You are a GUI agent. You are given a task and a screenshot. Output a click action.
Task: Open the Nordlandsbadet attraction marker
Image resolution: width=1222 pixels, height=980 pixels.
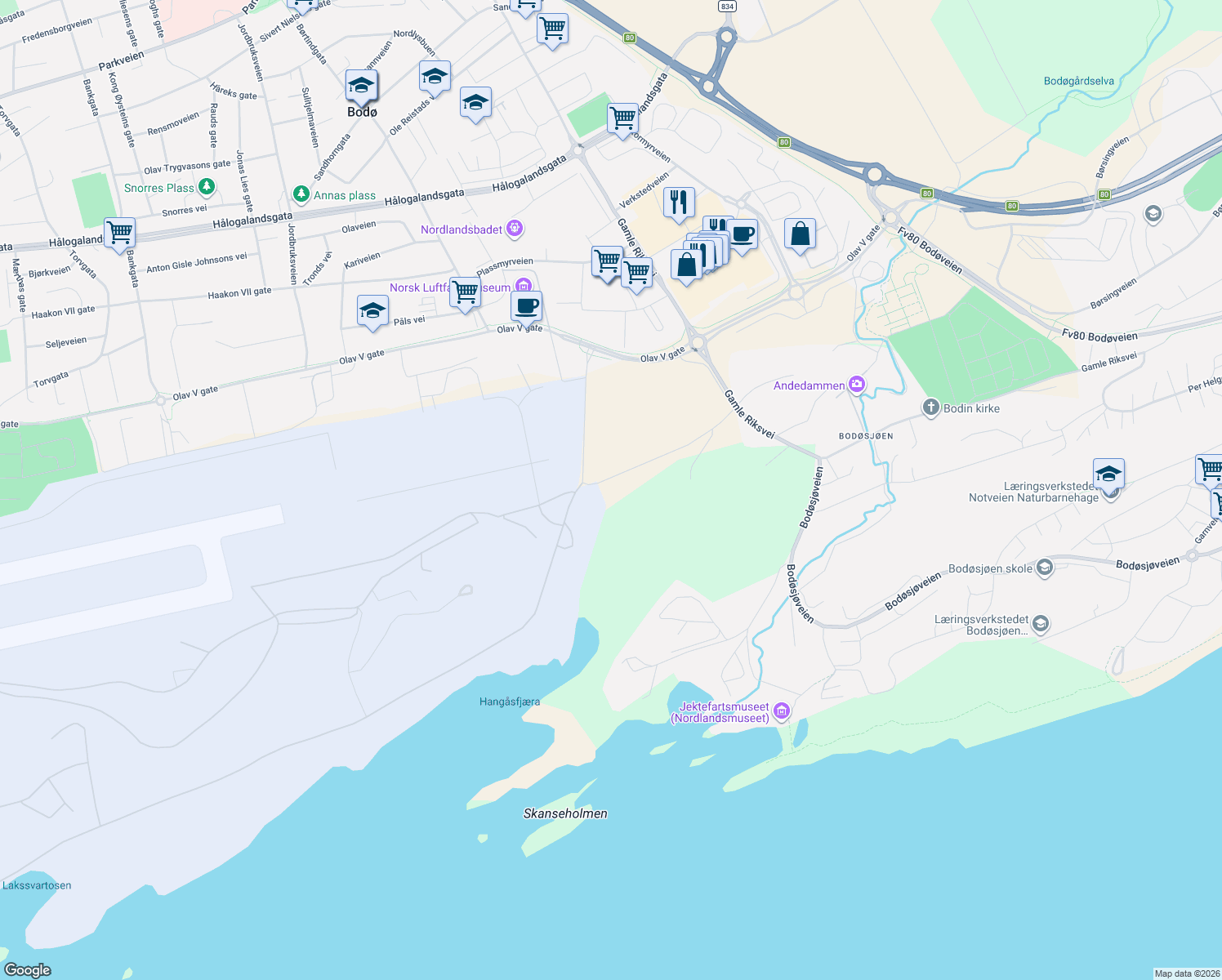(x=515, y=229)
